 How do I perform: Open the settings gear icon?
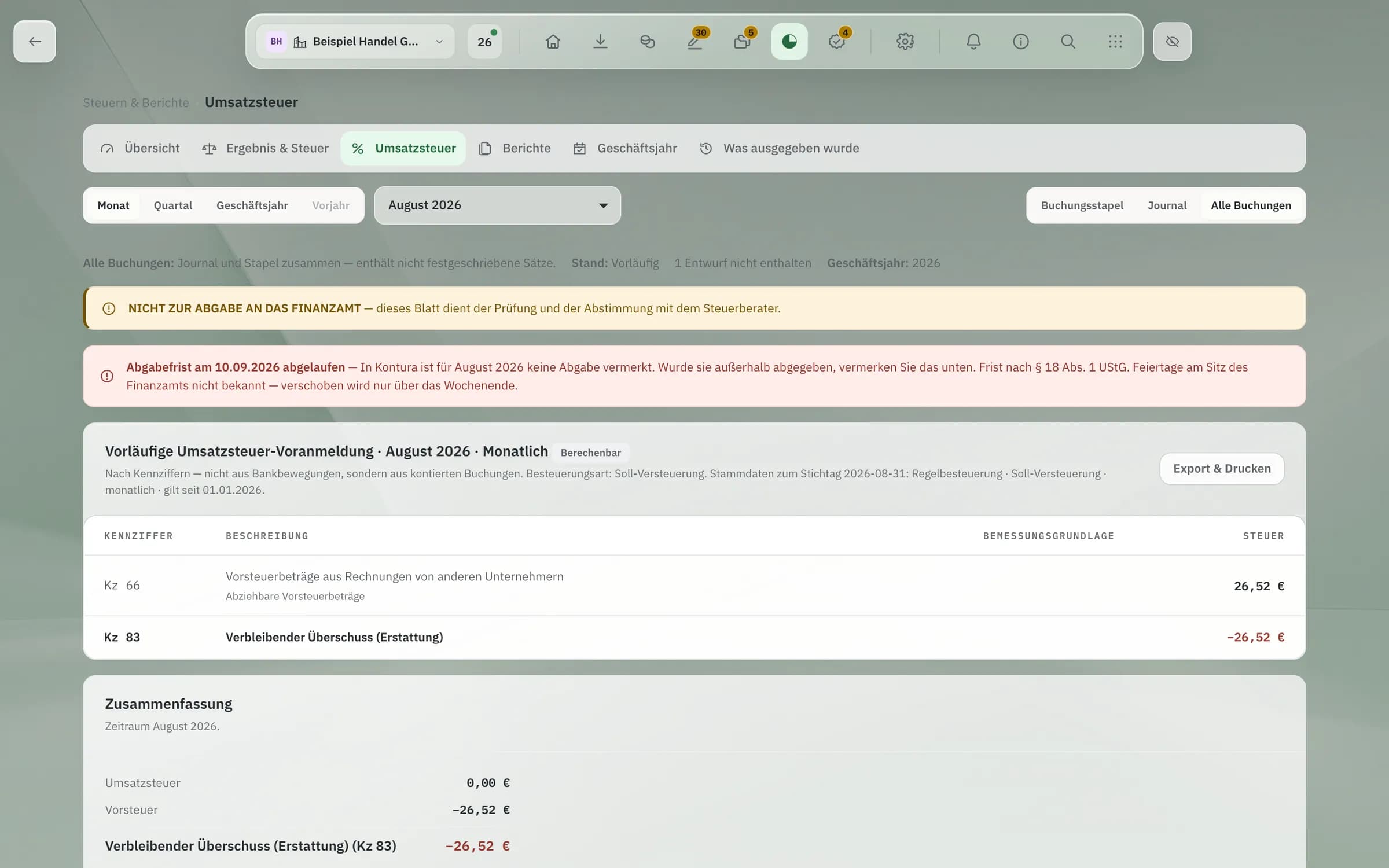905,42
